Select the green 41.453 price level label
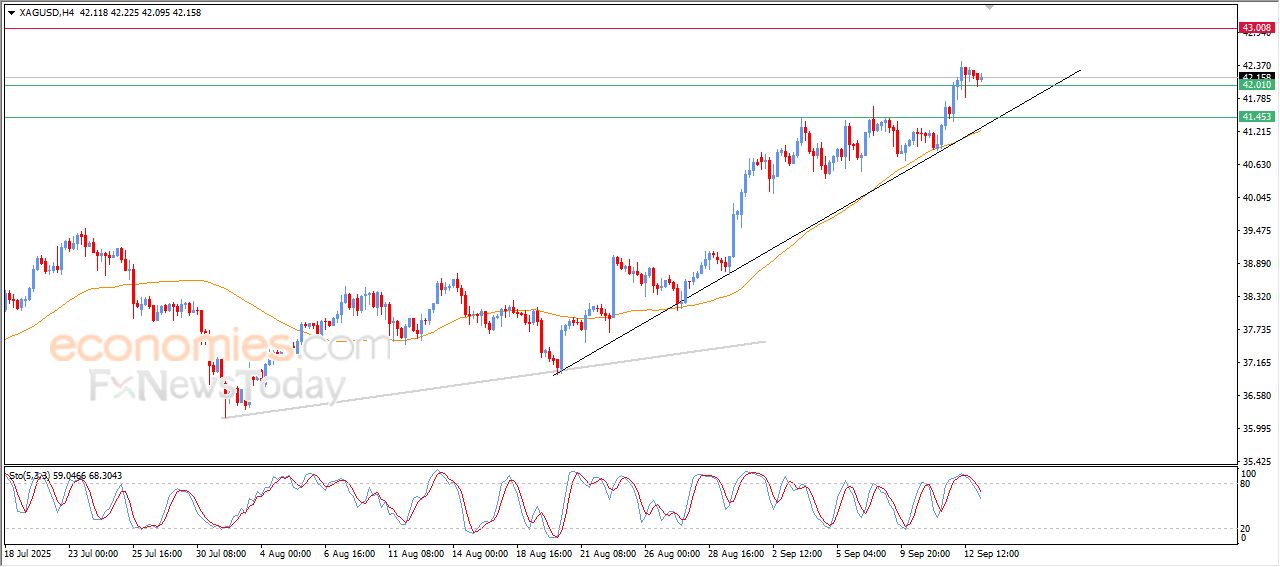The height and width of the screenshot is (567, 1280). pos(1256,117)
